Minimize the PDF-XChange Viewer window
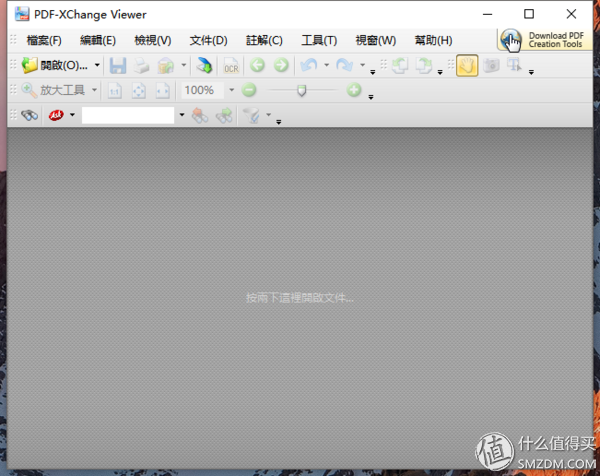Viewport: 600px width, 476px height. click(x=488, y=14)
